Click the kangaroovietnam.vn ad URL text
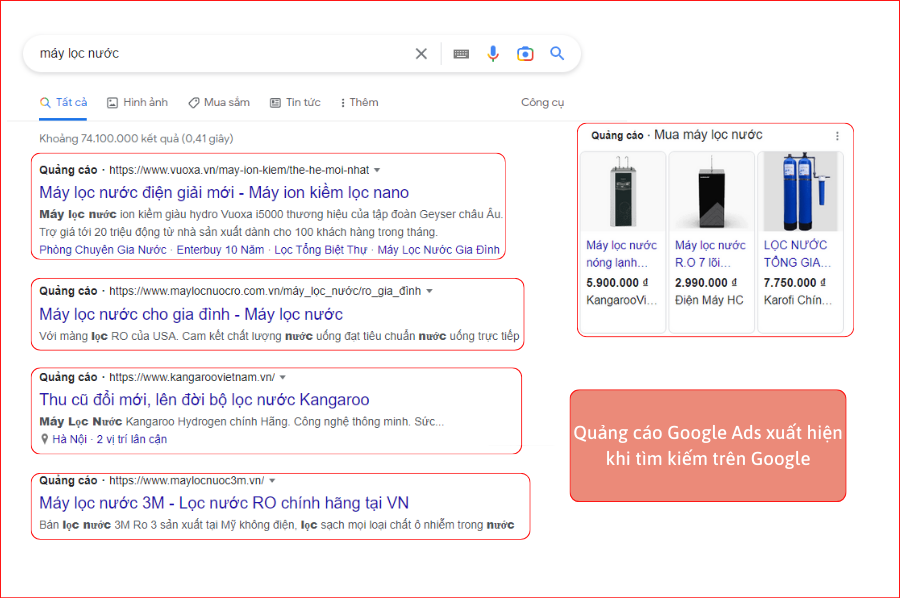 click(x=192, y=377)
